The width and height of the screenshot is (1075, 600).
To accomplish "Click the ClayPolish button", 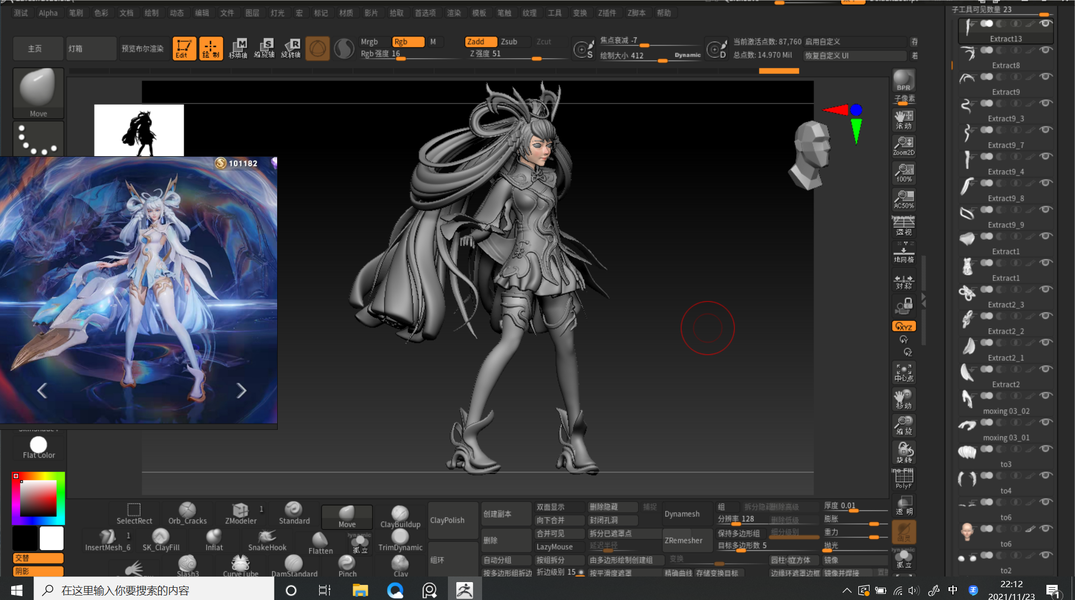I will 452,520.
